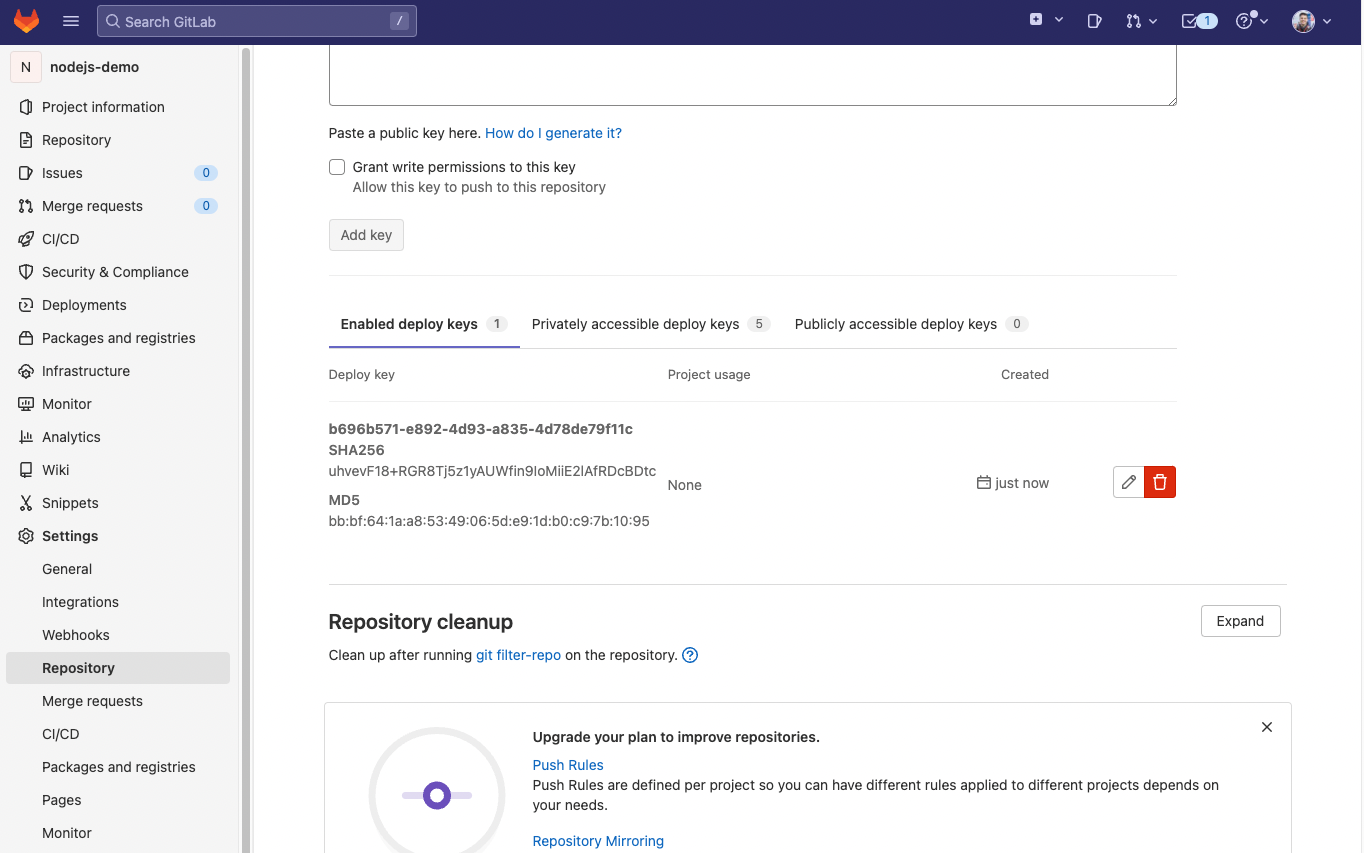1364x853 pixels.
Task: Open the user avatar dropdown menu
Action: 1312,21
